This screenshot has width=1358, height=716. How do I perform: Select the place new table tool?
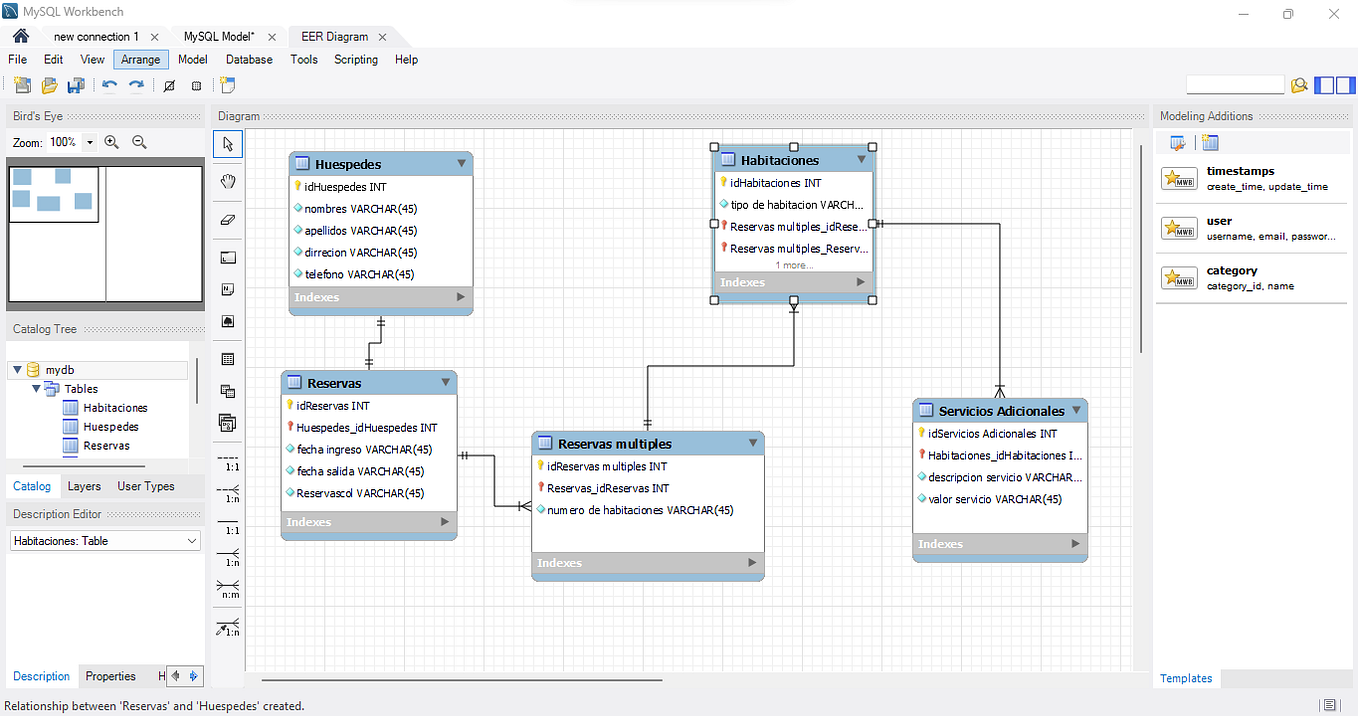point(227,358)
